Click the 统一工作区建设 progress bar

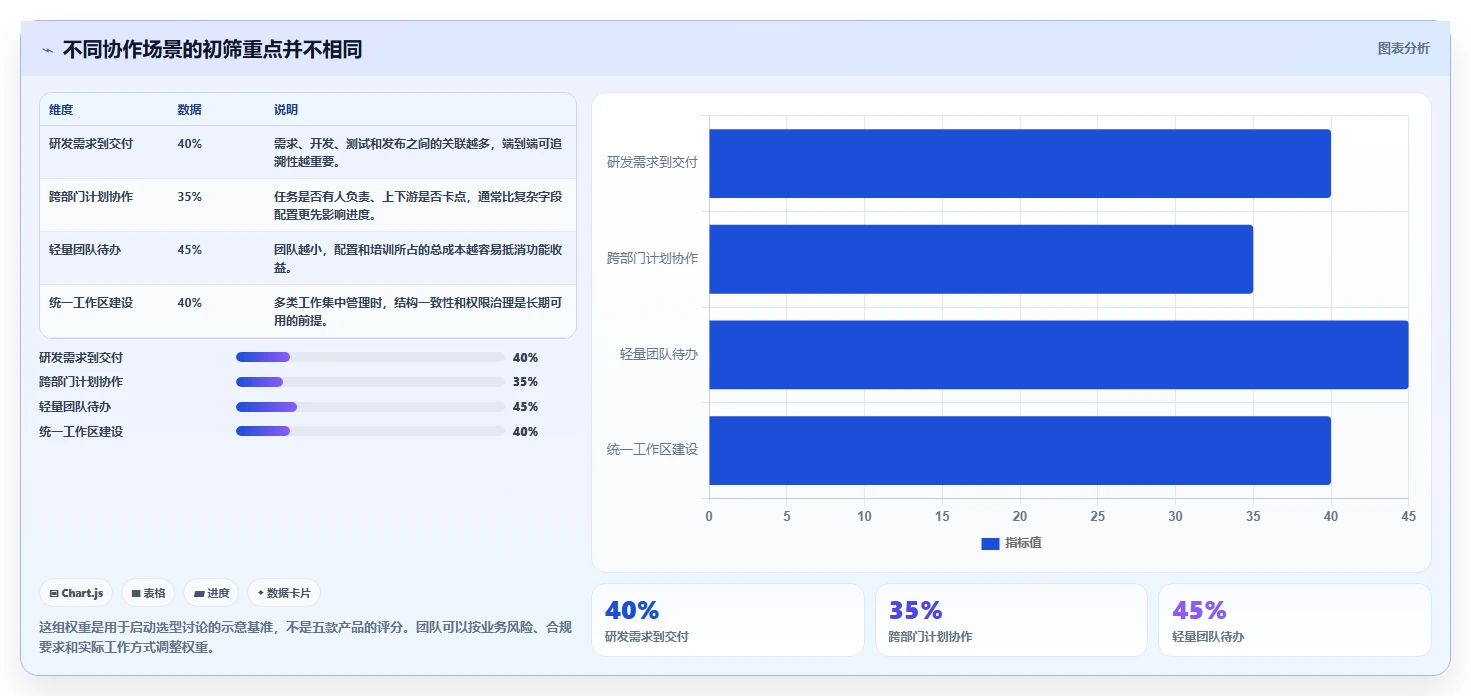(x=370, y=431)
